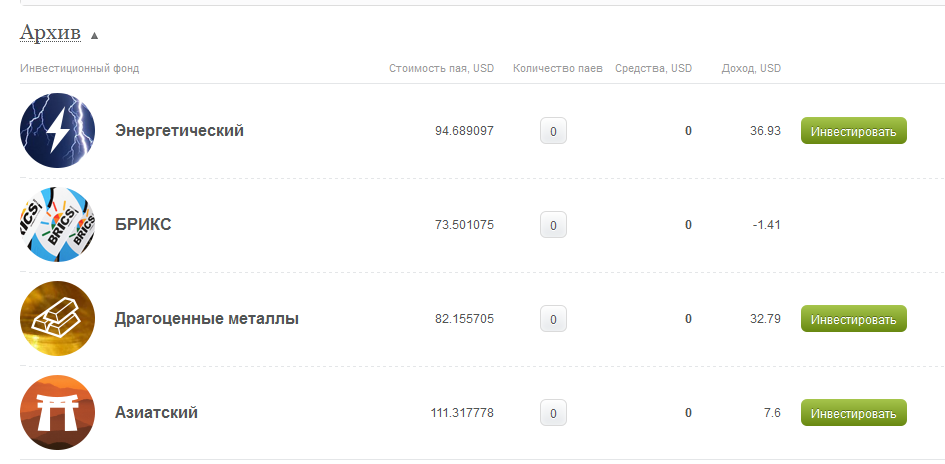Click the share count box for Азиатский
The height and width of the screenshot is (464, 945).
(x=553, y=413)
